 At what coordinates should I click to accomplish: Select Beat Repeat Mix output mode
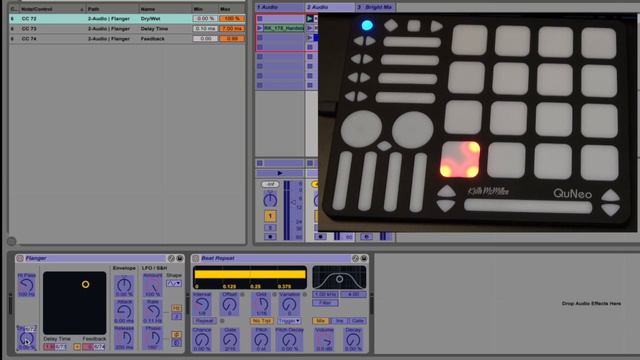pyautogui.click(x=320, y=321)
